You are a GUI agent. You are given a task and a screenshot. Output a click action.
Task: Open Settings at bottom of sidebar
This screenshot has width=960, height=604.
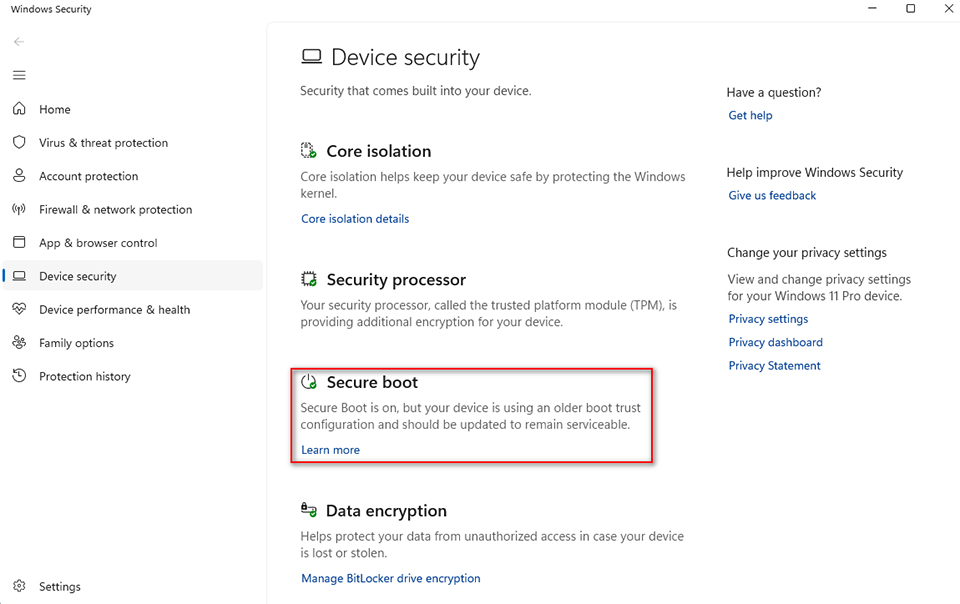[x=133, y=586]
